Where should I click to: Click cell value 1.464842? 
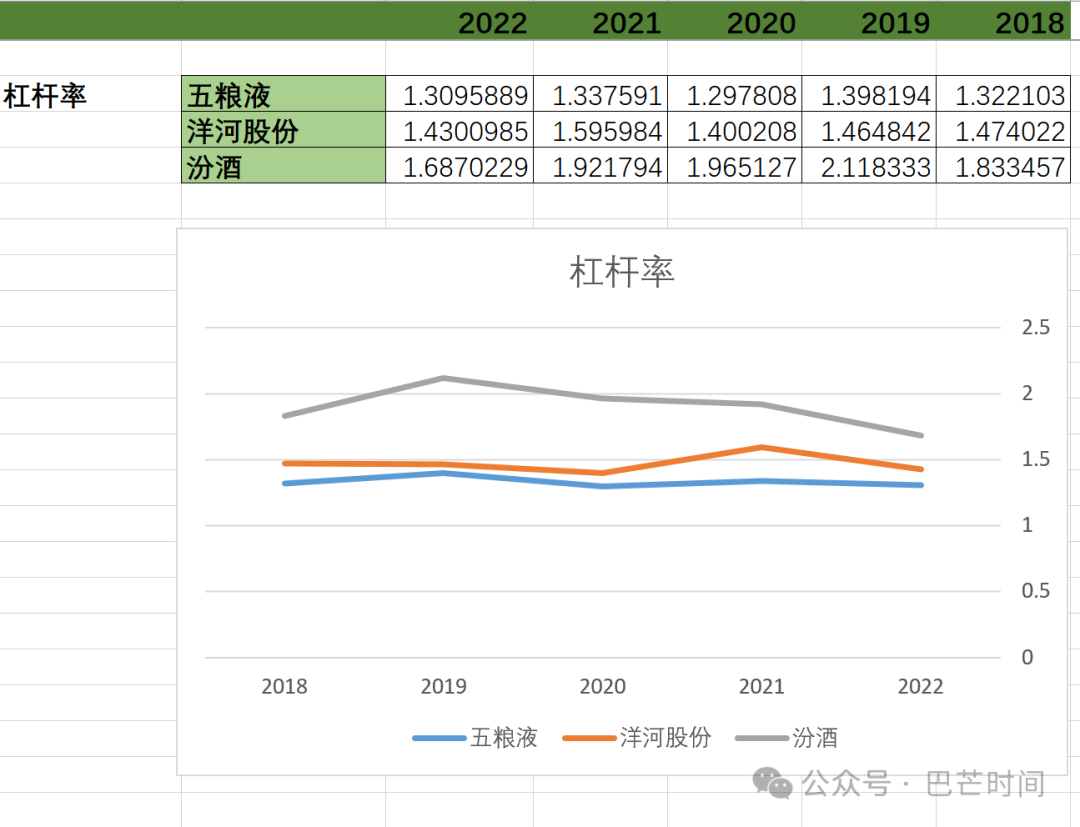(x=869, y=131)
